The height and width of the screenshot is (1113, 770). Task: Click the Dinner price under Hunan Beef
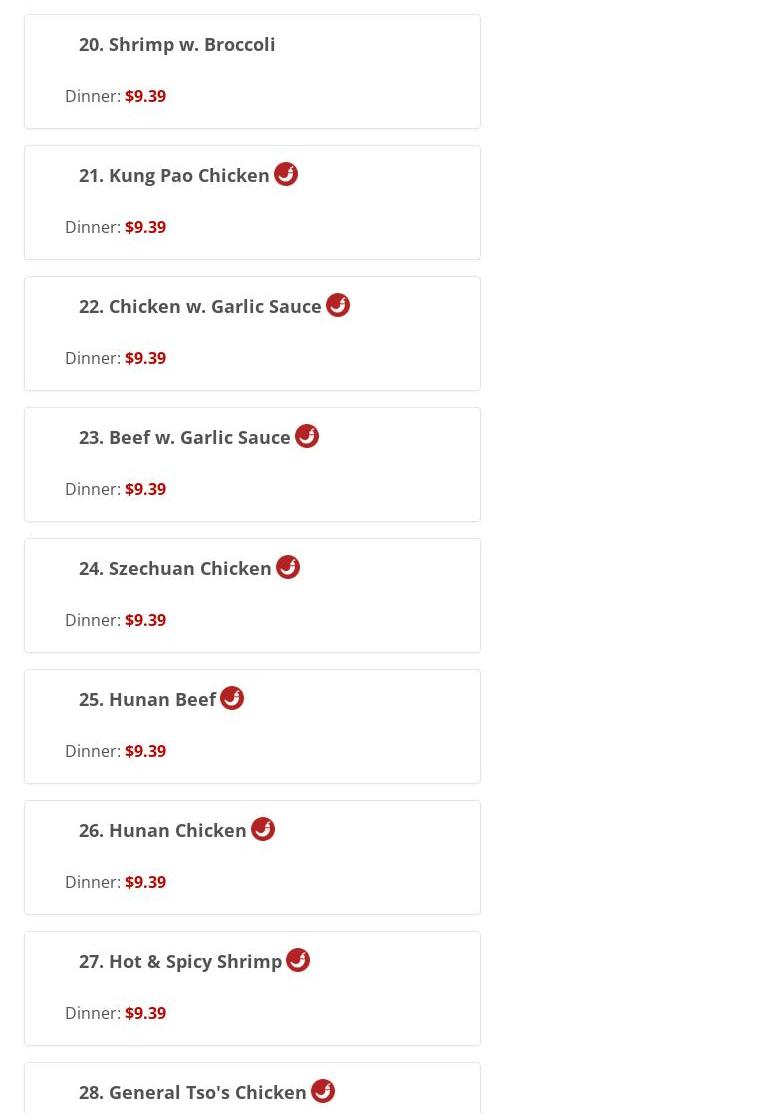(x=145, y=751)
